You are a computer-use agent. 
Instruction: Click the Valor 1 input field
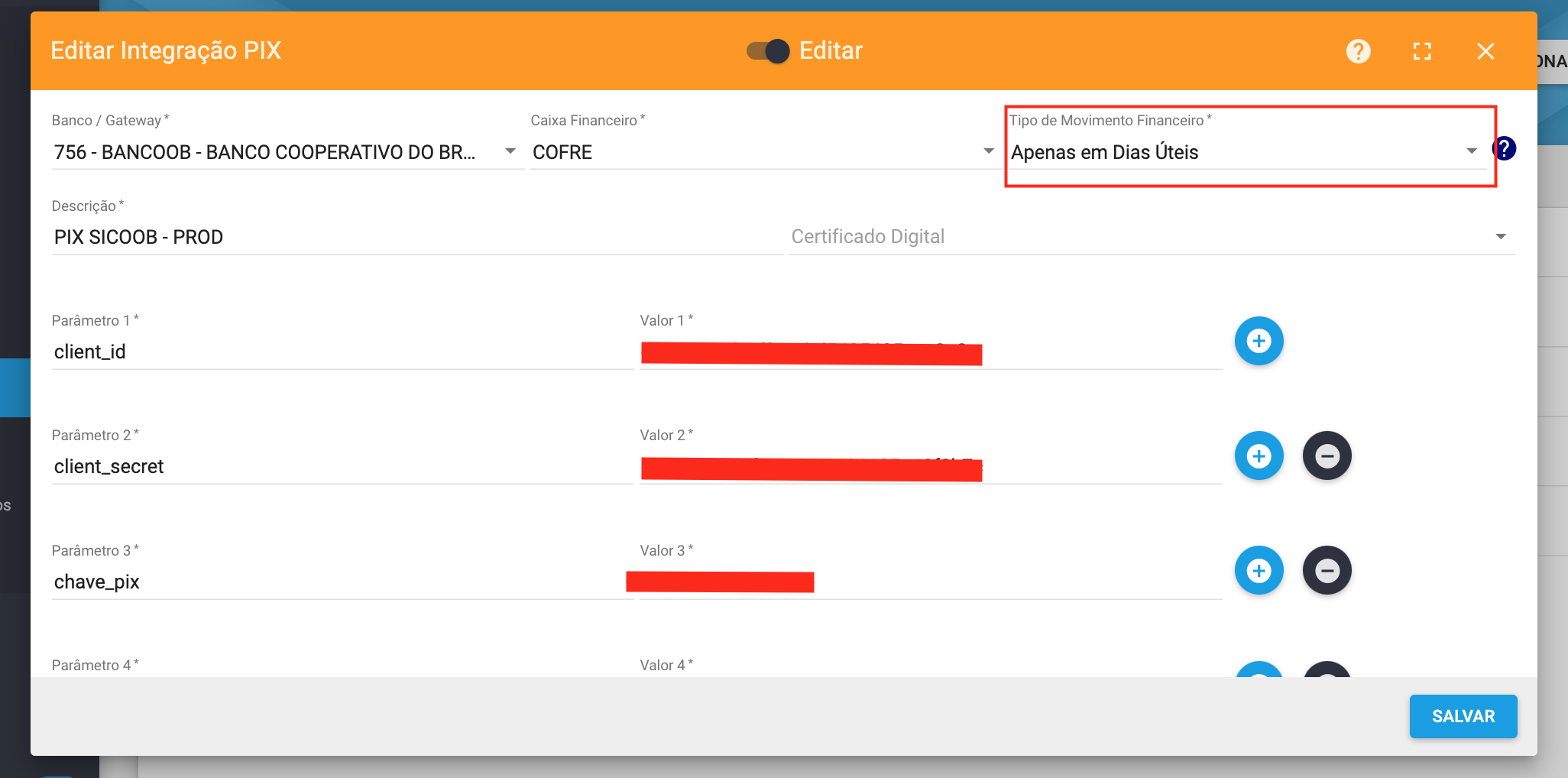[x=931, y=352]
